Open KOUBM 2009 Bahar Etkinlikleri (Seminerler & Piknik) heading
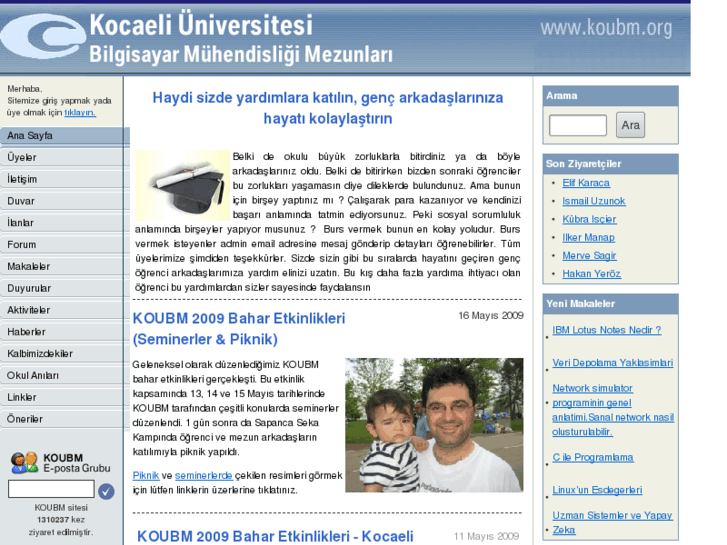This screenshot has height=545, width=727. coord(239,329)
